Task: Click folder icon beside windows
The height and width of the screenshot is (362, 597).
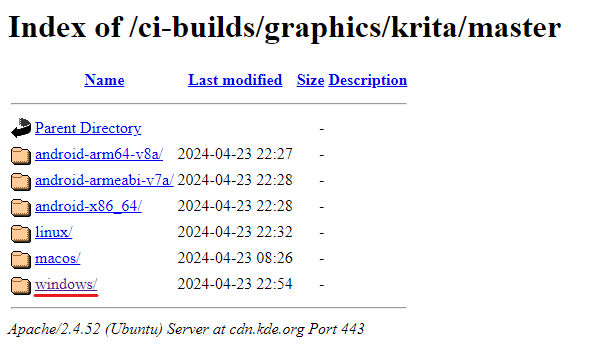Action: pyautogui.click(x=21, y=285)
